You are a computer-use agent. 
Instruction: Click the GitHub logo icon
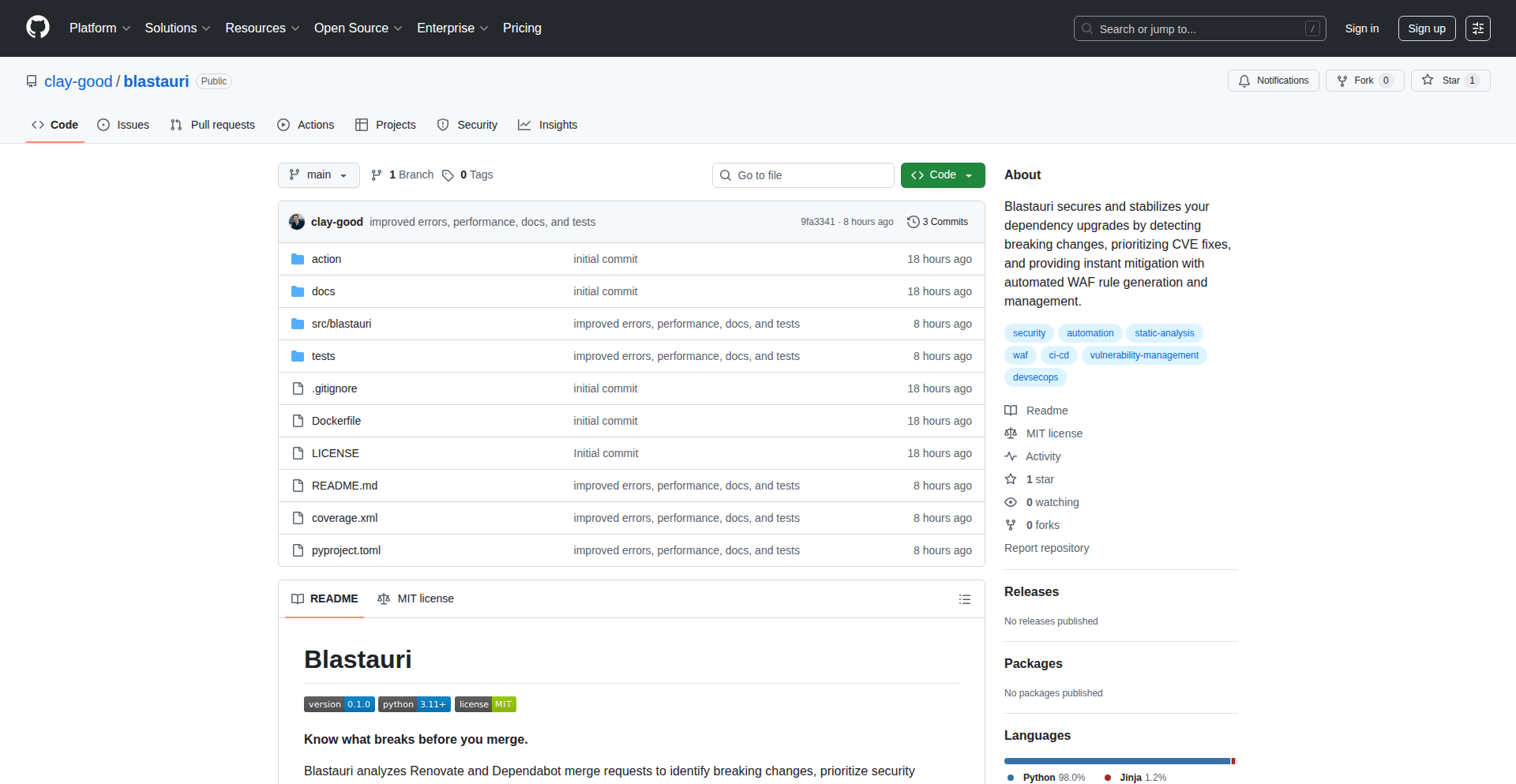click(38, 28)
